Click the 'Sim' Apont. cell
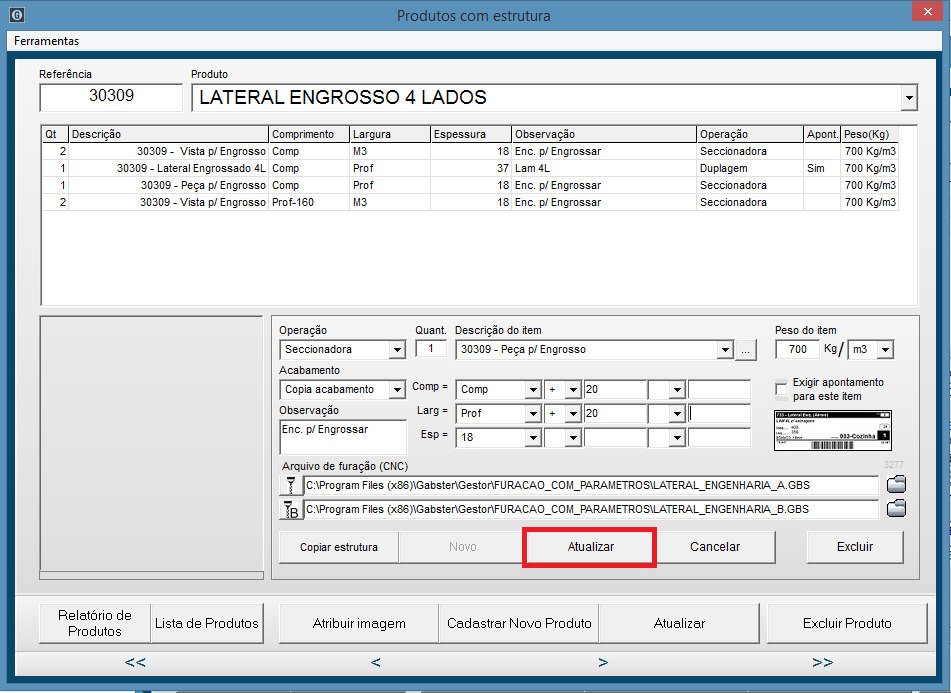951x693 pixels. [822, 169]
